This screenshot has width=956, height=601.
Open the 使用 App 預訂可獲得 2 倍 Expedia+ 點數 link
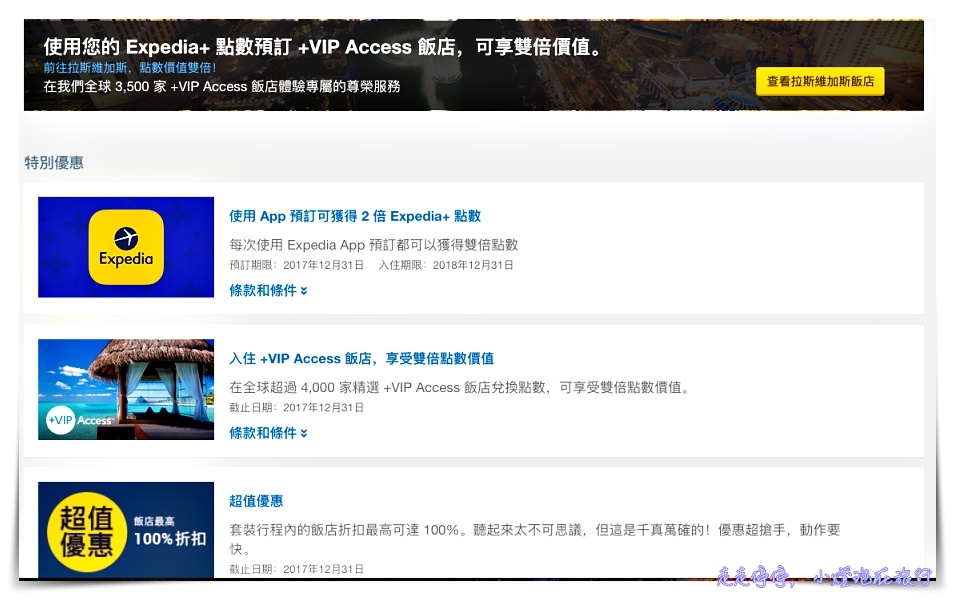pos(355,216)
